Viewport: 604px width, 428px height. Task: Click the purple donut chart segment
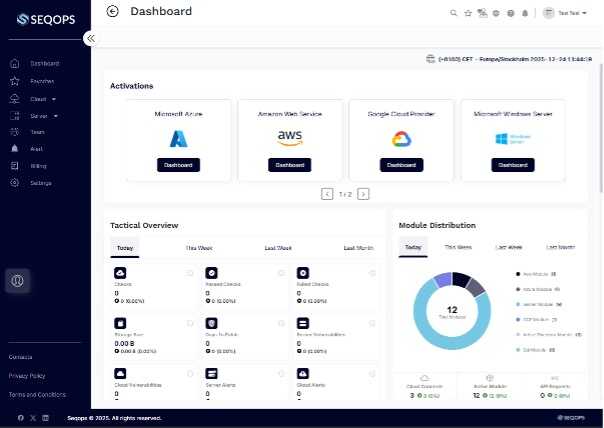(443, 279)
